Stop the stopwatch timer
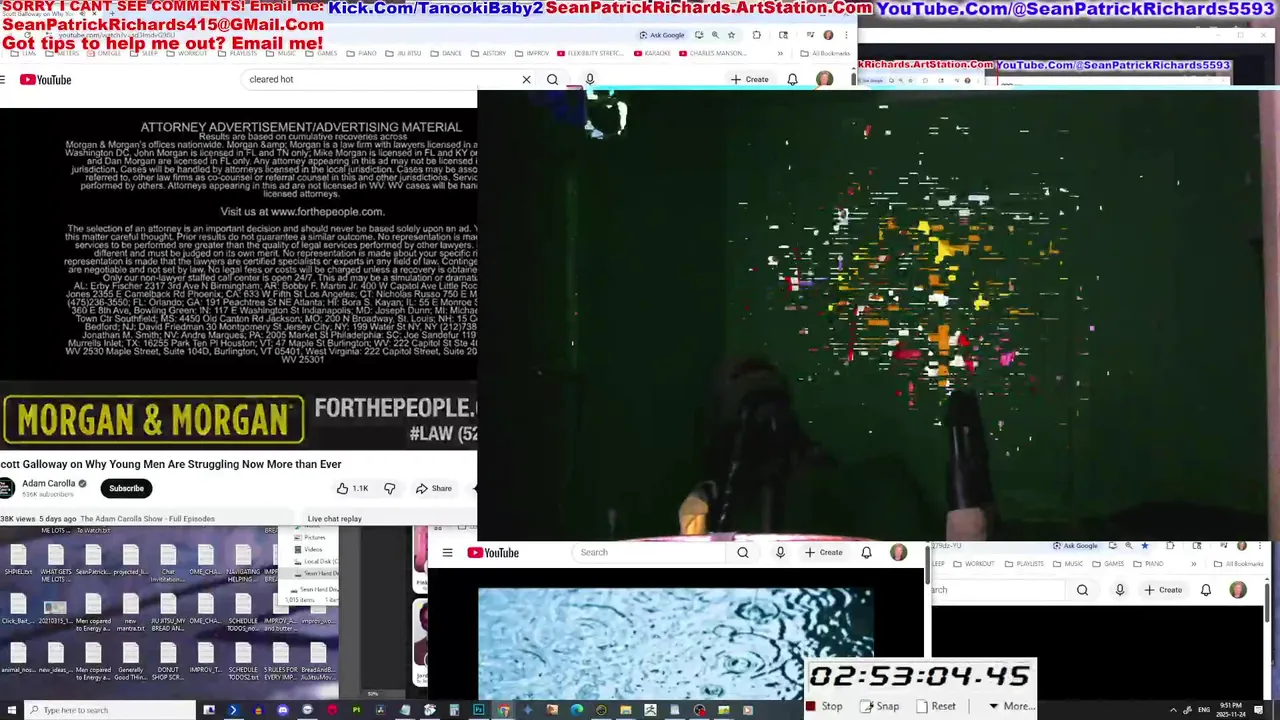The height and width of the screenshot is (720, 1280). coord(825,706)
